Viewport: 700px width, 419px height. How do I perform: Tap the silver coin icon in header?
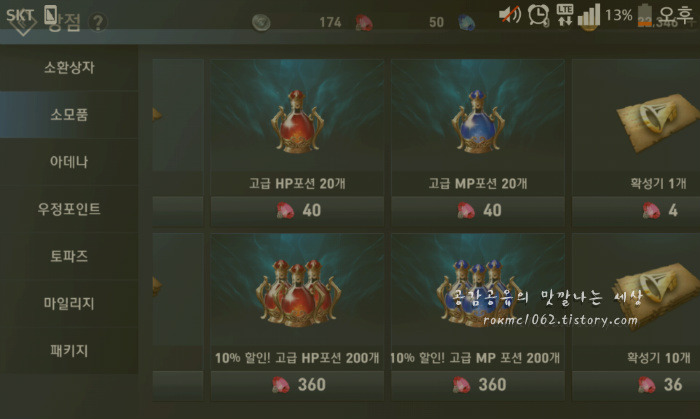click(261, 22)
